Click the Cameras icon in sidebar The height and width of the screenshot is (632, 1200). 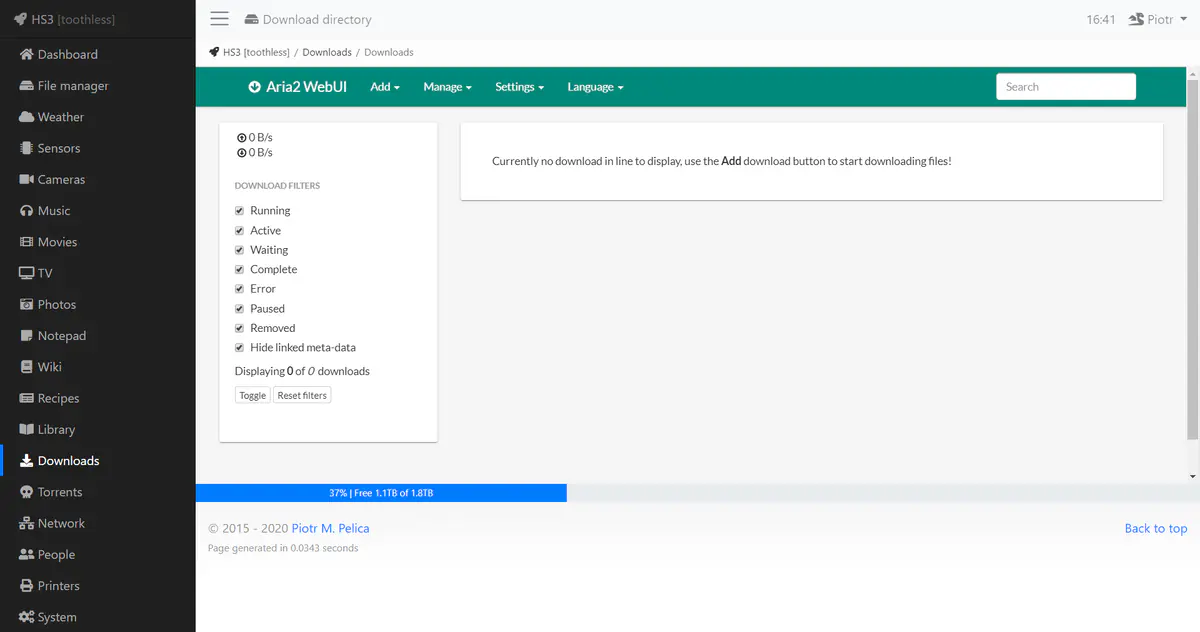point(27,180)
